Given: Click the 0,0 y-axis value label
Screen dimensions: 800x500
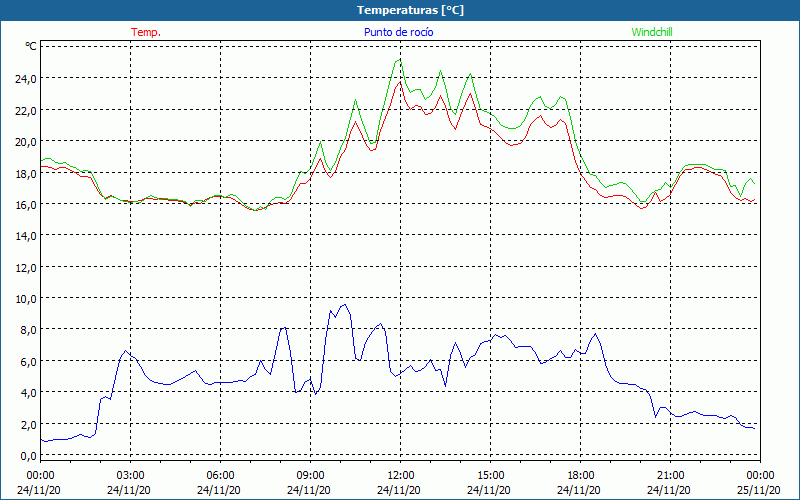Looking at the screenshot, I should tap(28, 455).
